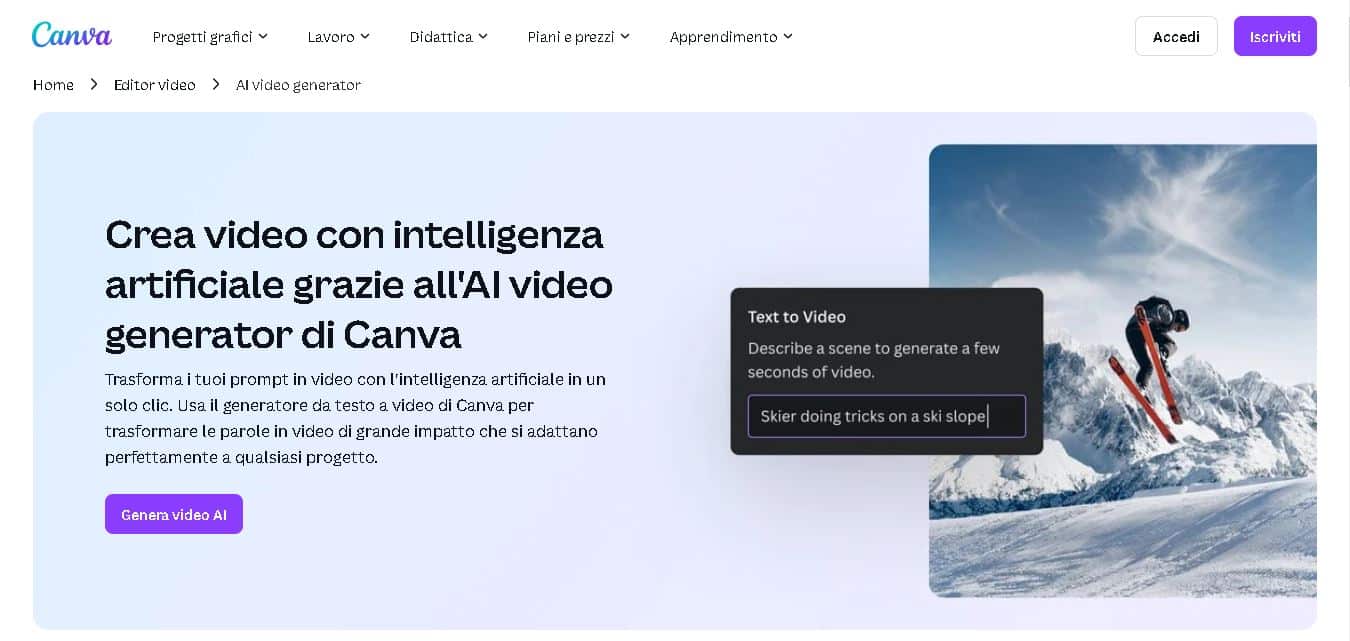1350x641 pixels.
Task: Click the Text to Video prompt input
Action: point(886,416)
